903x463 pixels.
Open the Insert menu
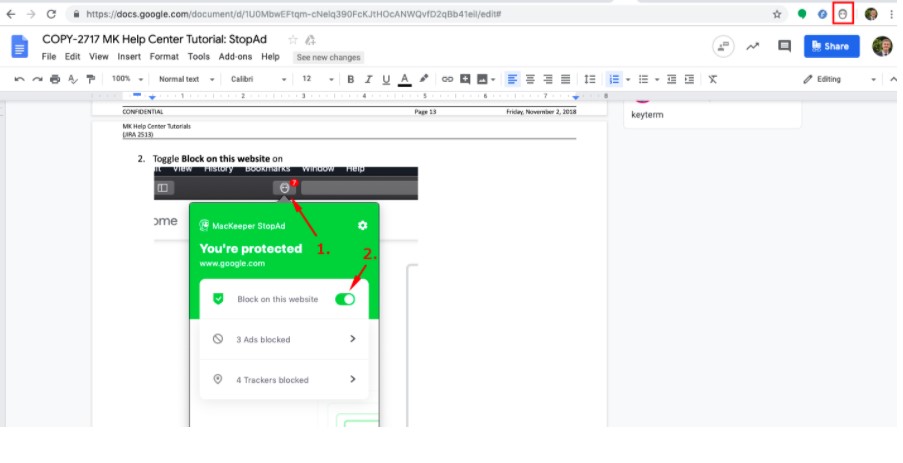129,56
